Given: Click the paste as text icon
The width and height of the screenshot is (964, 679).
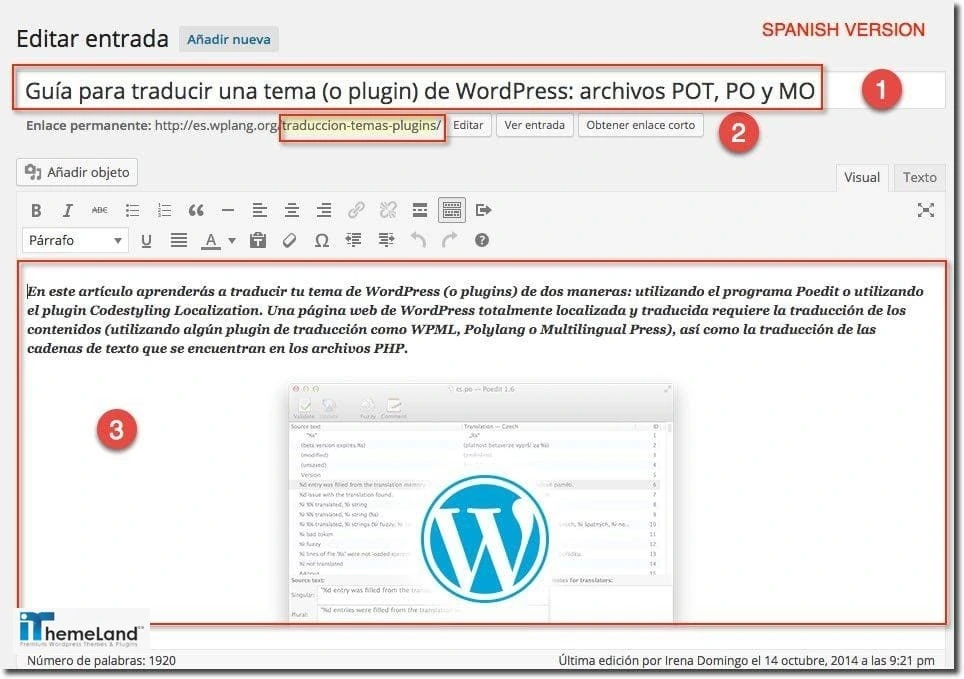Looking at the screenshot, I should pyautogui.click(x=258, y=240).
